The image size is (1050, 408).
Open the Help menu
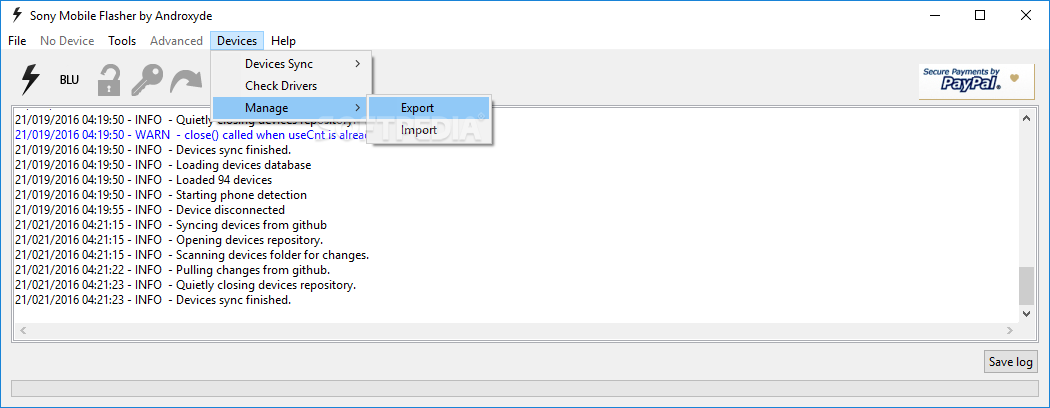283,41
